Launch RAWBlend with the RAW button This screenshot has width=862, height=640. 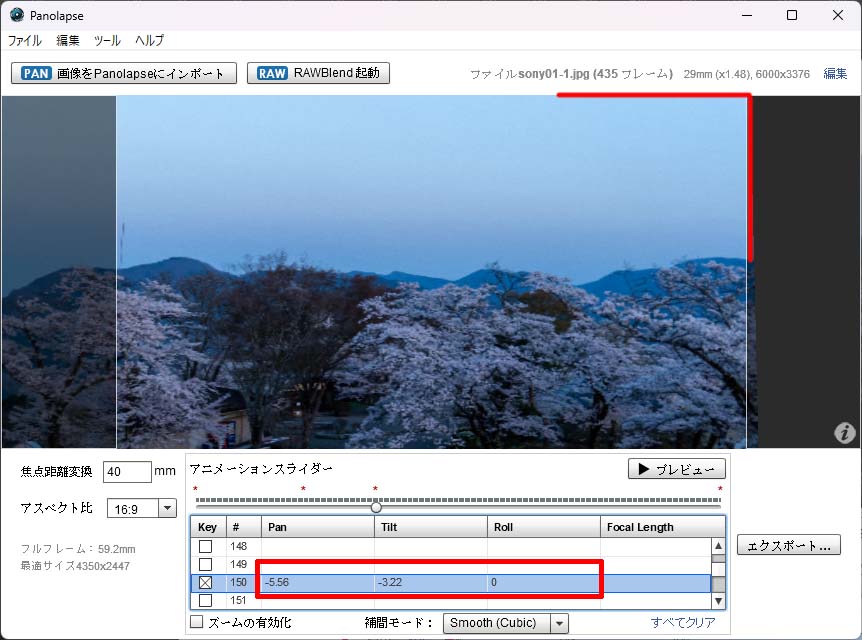[318, 73]
